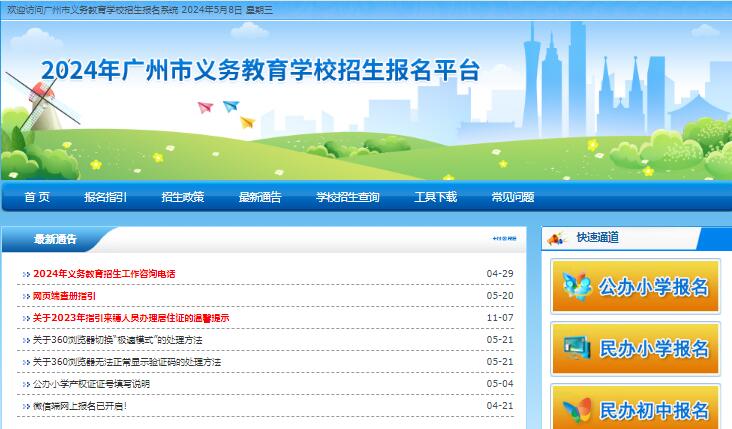
Task: Open the 网页端查册指引 notice
Action: (x=64, y=296)
